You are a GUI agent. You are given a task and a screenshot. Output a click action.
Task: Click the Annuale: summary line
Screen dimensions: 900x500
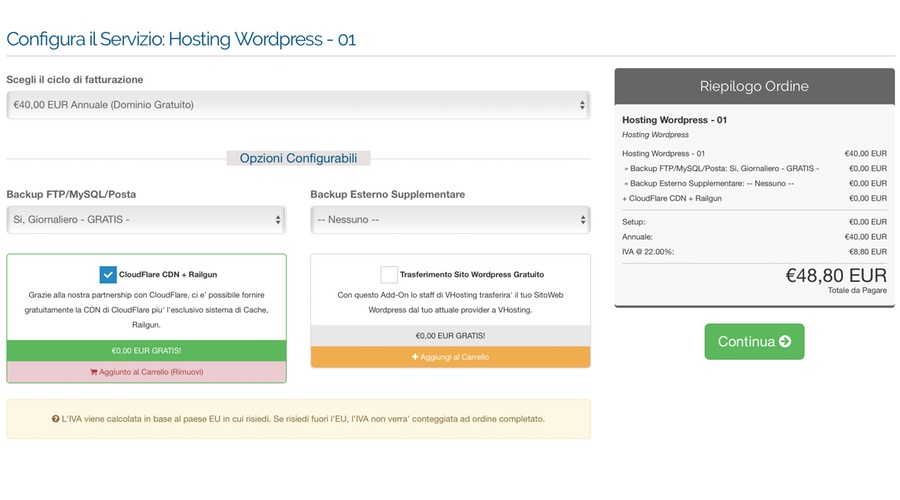(x=754, y=237)
